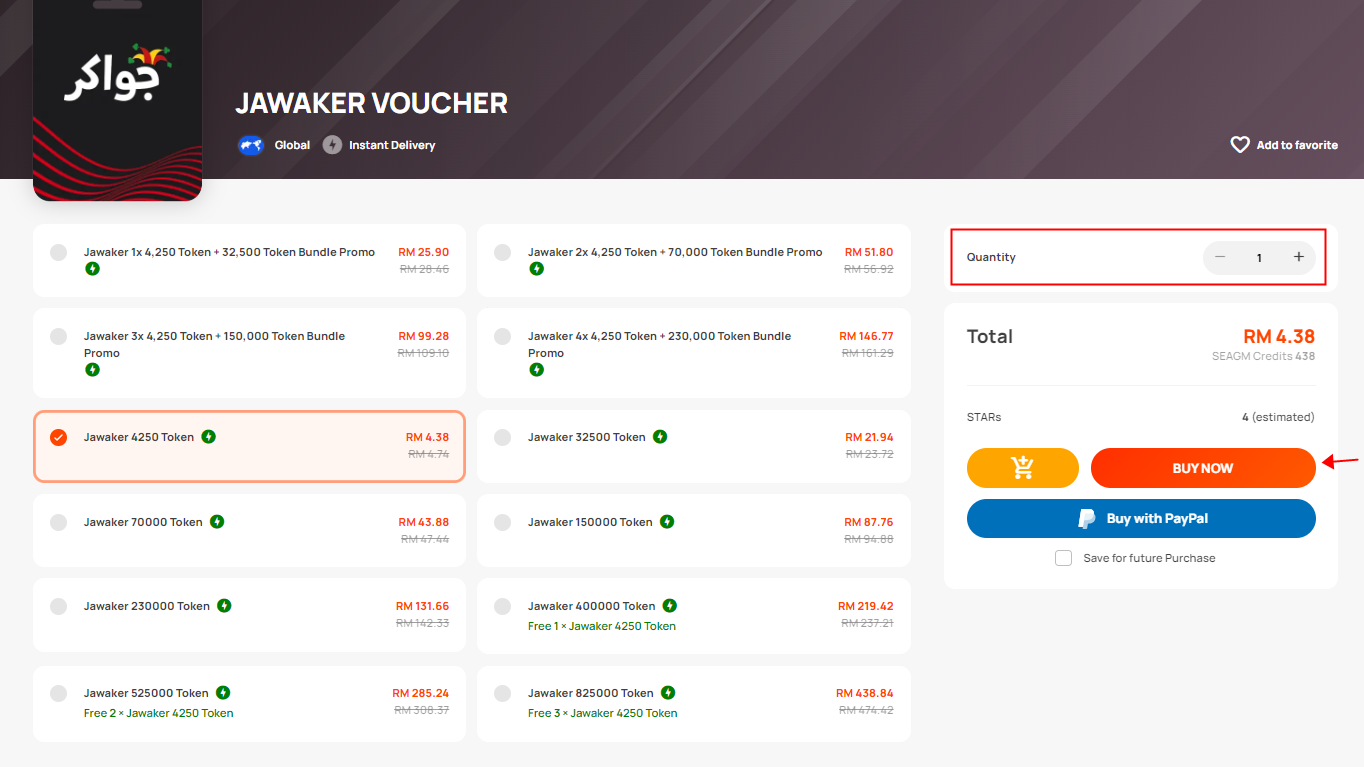This screenshot has width=1364, height=767.
Task: Click the JAWAKER VOUCHER title
Action: pos(372,103)
